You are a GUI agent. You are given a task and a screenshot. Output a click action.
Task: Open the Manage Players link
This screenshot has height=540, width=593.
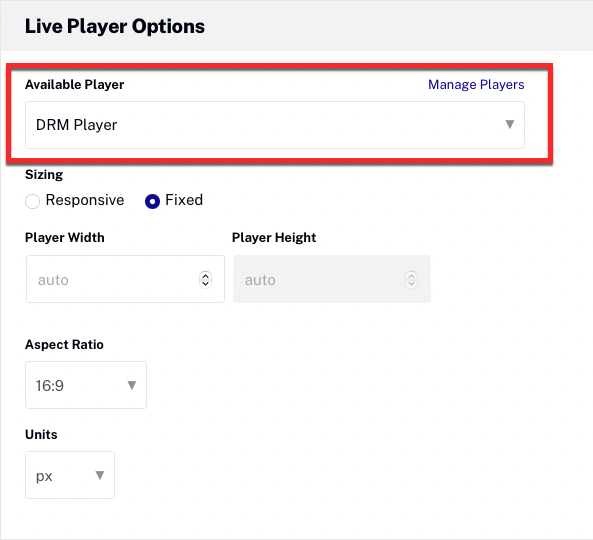(x=476, y=84)
